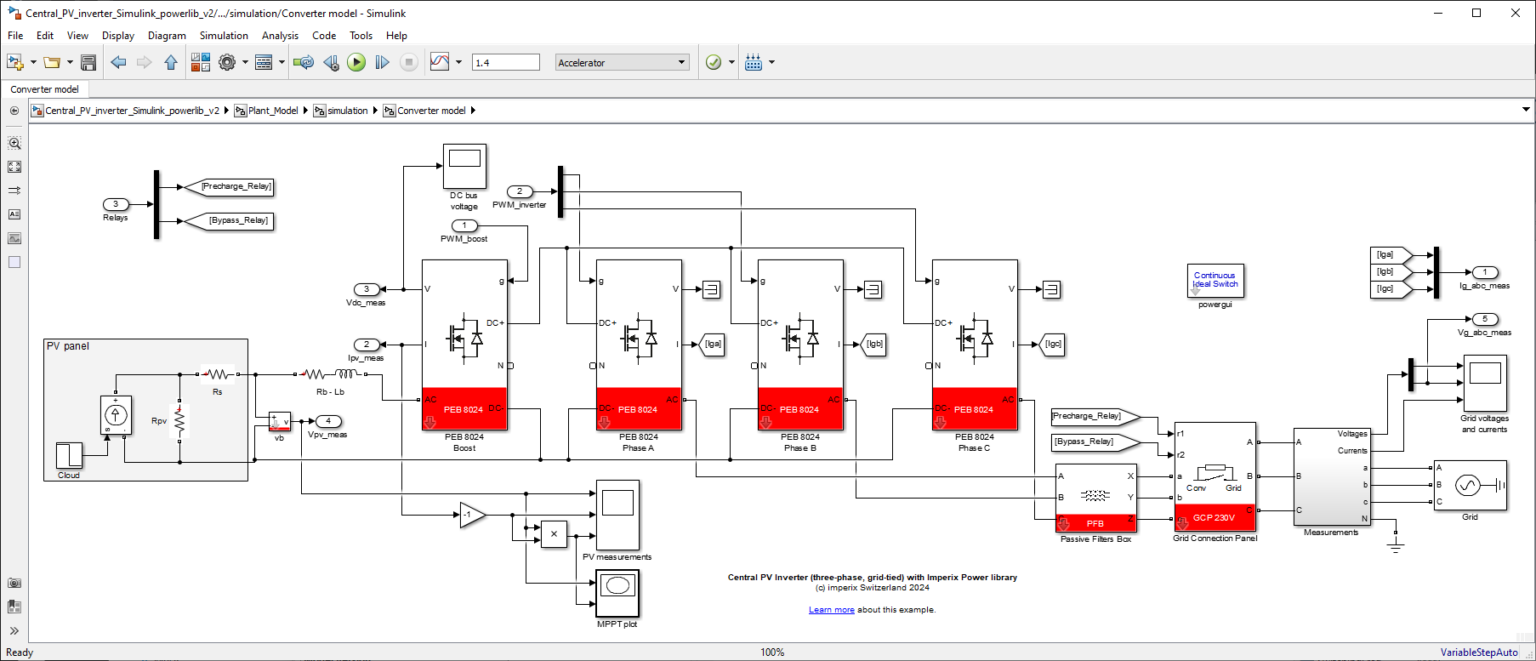Click the Learn more hyperlink
Screen dimensions: 1536x661
[x=831, y=609]
